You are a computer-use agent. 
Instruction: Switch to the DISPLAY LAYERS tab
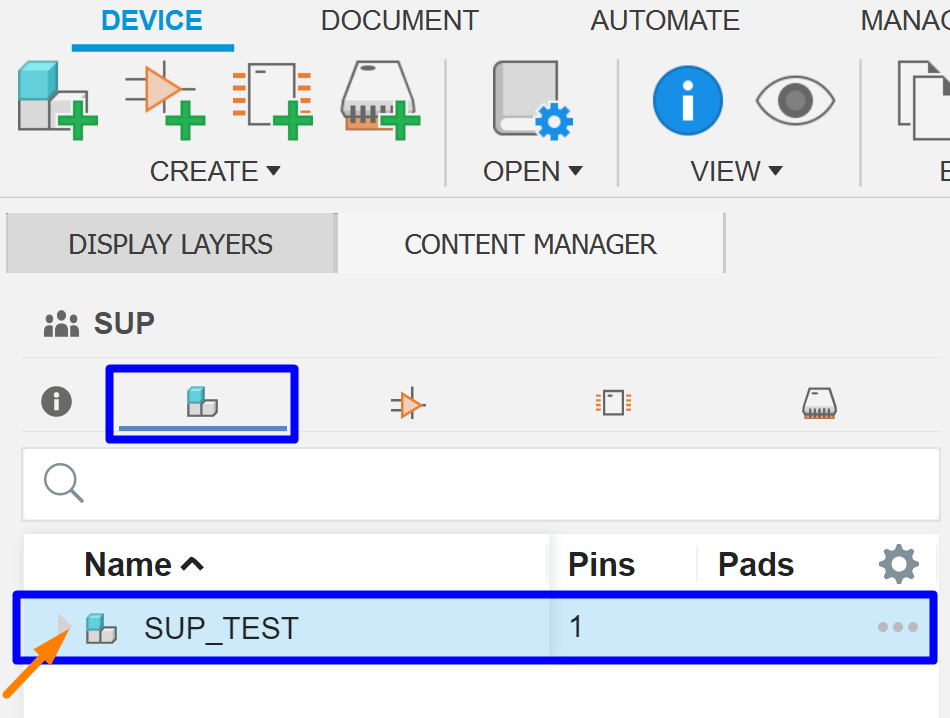170,243
